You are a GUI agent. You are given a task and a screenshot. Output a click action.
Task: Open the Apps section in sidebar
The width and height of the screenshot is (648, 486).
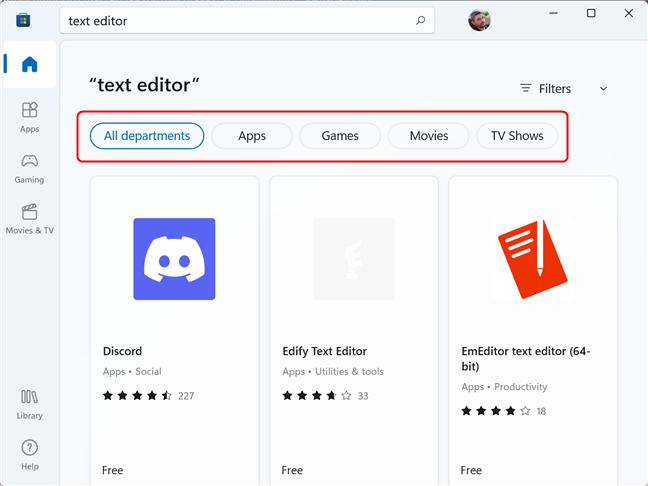29,118
